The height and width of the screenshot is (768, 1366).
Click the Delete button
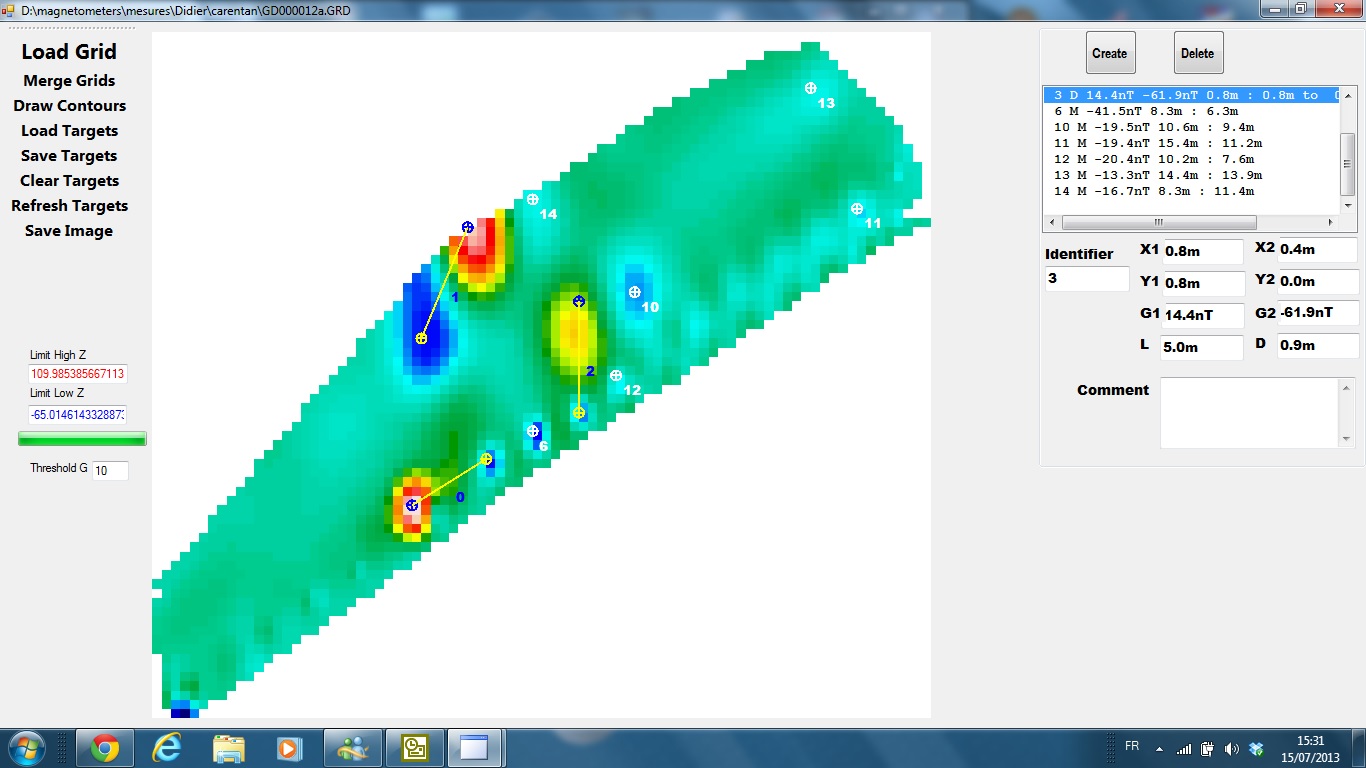(x=1198, y=53)
